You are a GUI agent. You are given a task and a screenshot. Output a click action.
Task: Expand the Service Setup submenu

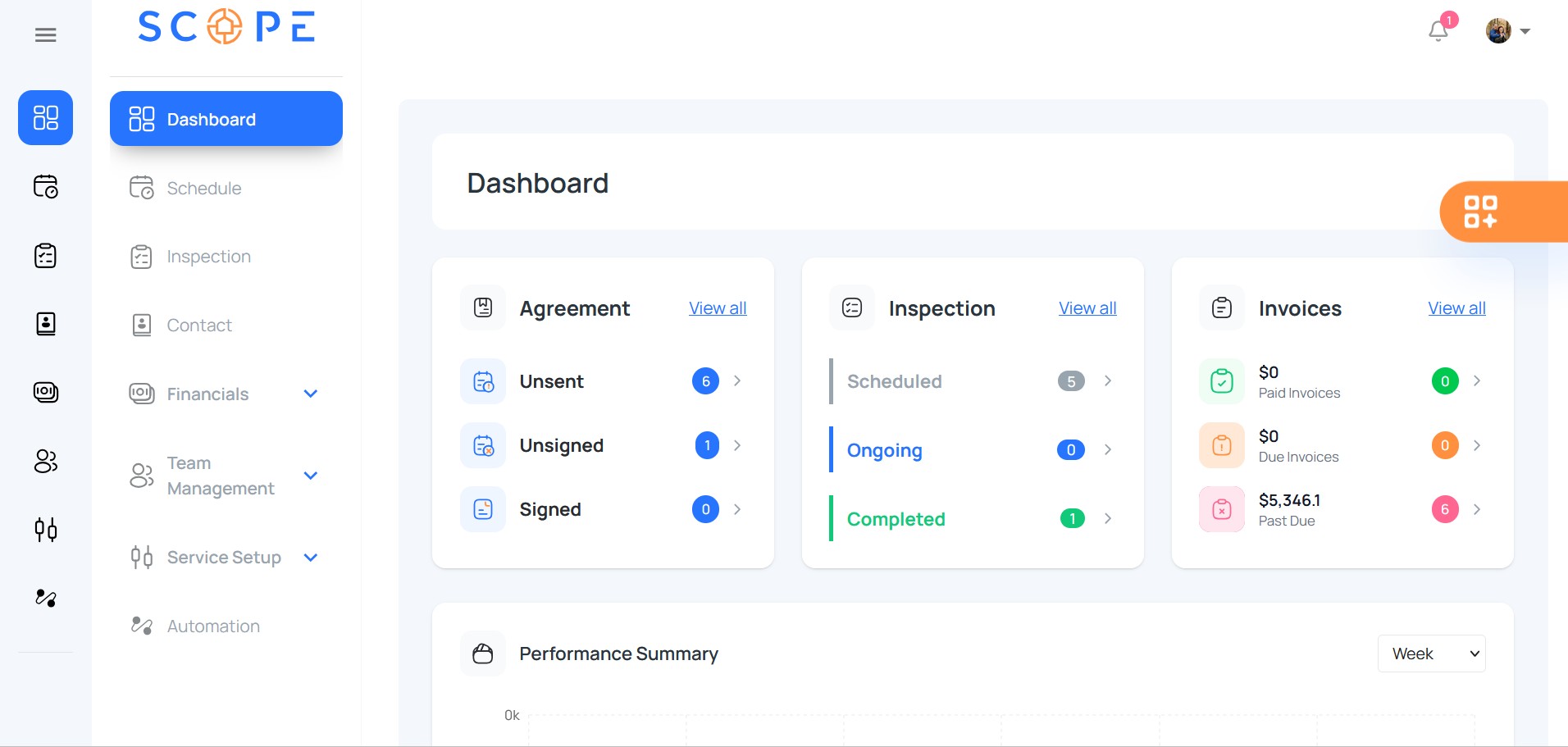[311, 558]
